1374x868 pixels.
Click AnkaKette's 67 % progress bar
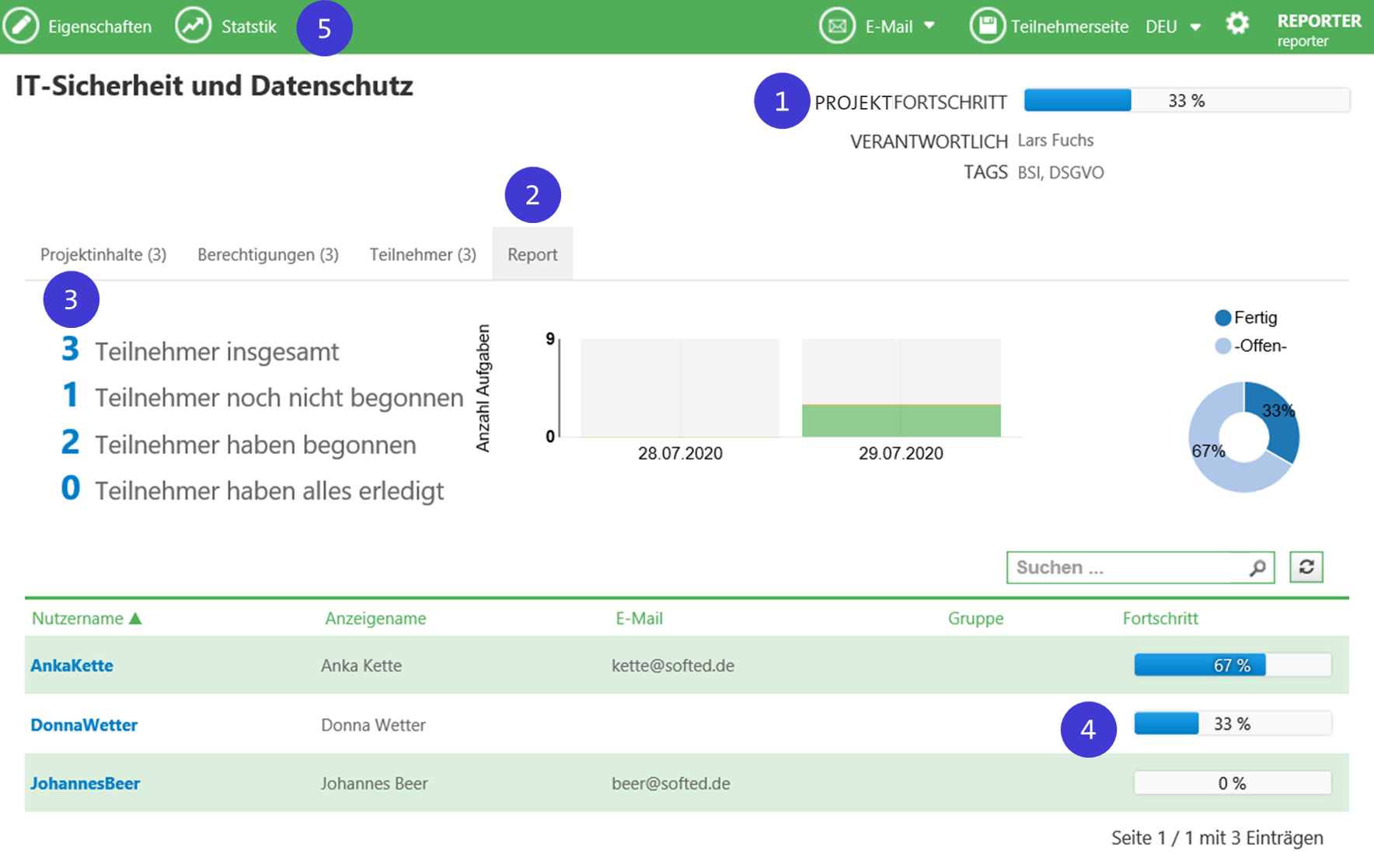[x=1233, y=665]
